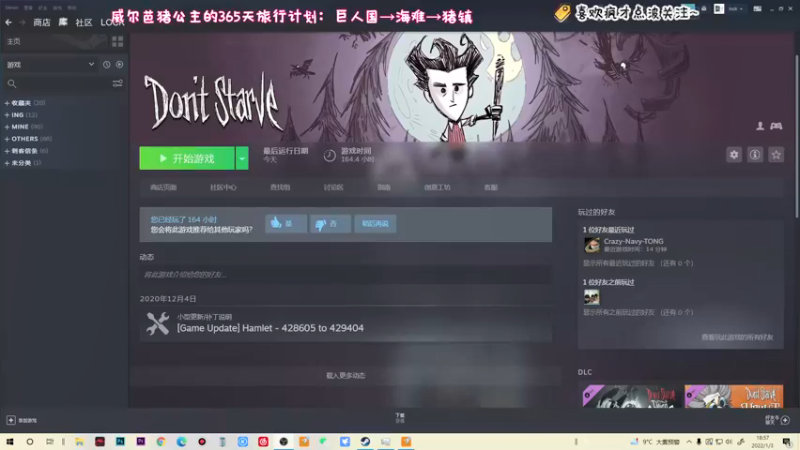800x450 pixels.
Task: Click the single-player person icon
Action: click(x=760, y=126)
